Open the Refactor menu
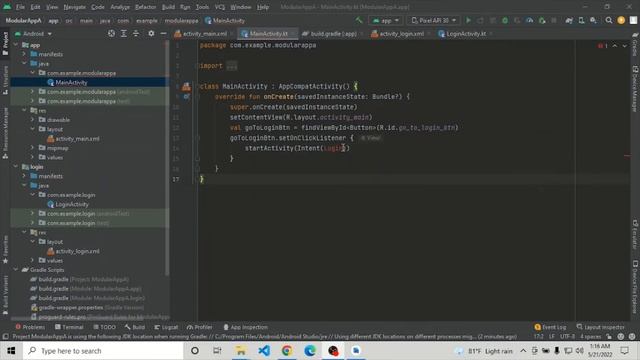Image resolution: width=640 pixels, height=360 pixels. (145, 7)
